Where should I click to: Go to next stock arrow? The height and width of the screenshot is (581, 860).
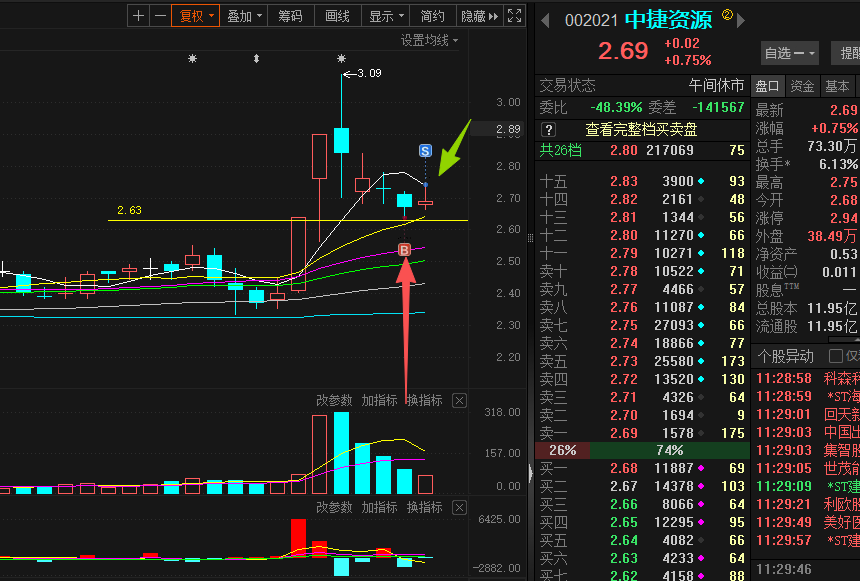[741, 21]
